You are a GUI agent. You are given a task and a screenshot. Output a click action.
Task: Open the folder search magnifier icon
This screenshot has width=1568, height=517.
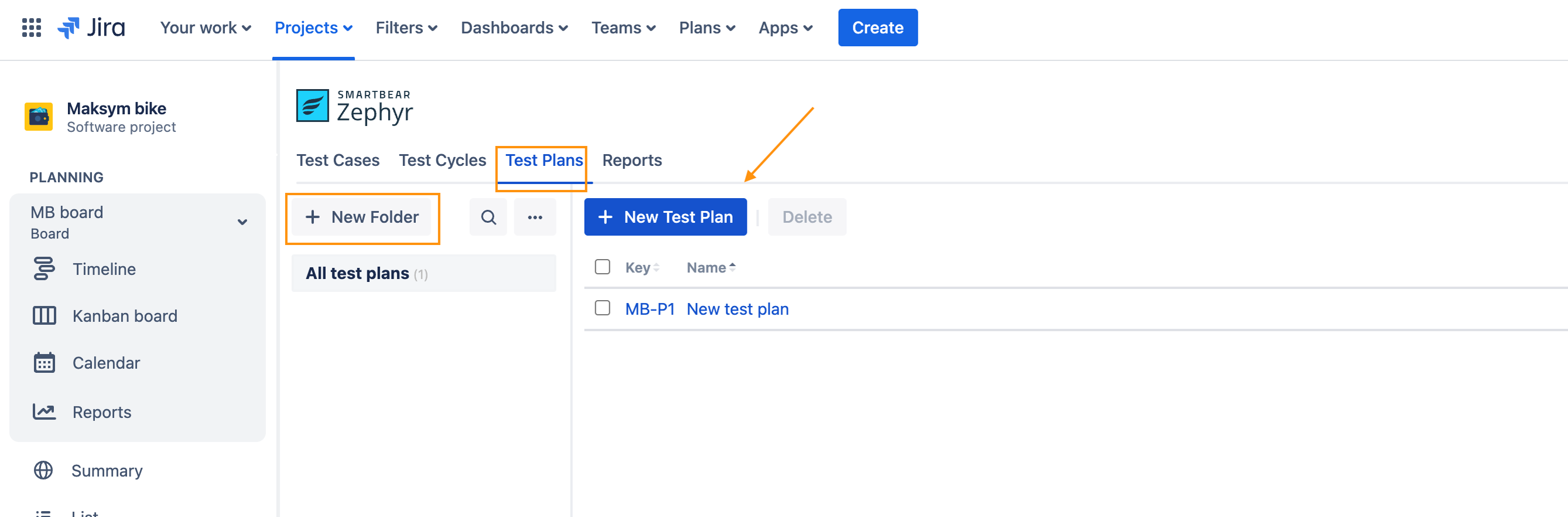click(x=488, y=217)
